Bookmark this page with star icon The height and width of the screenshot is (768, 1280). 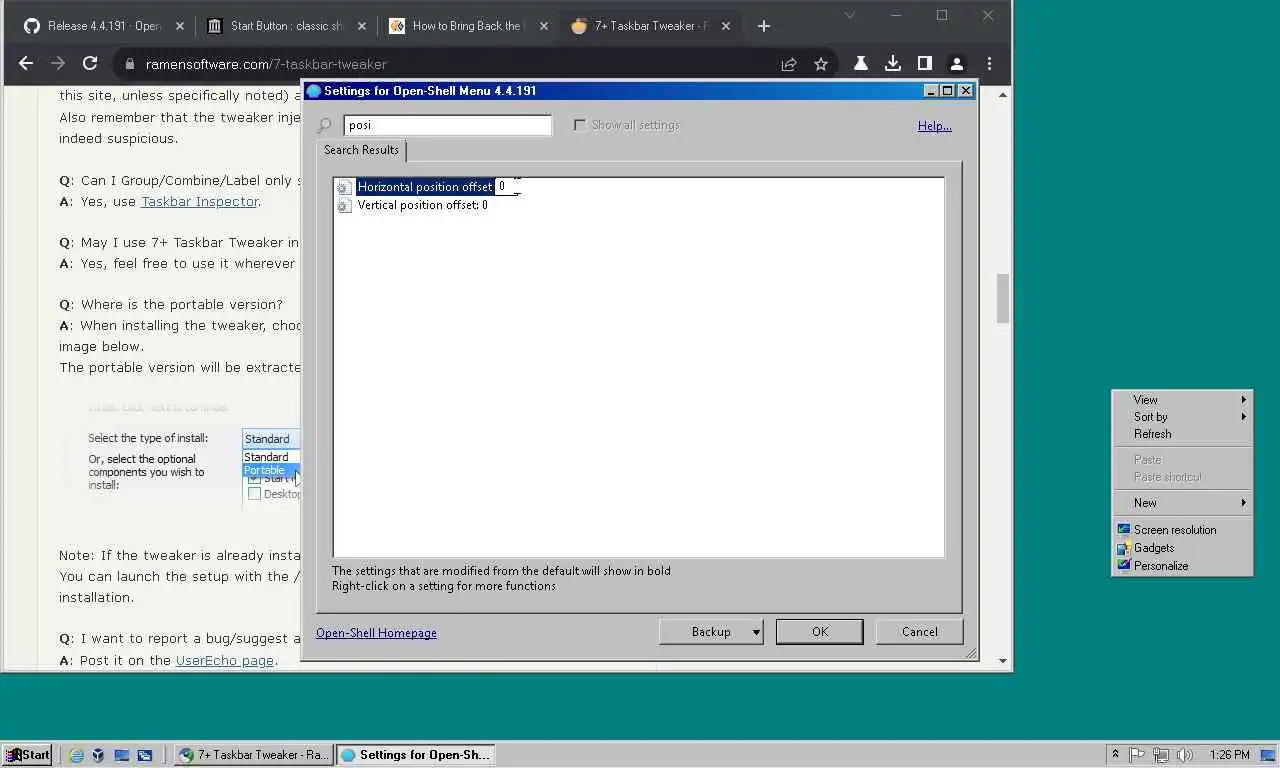(x=821, y=64)
